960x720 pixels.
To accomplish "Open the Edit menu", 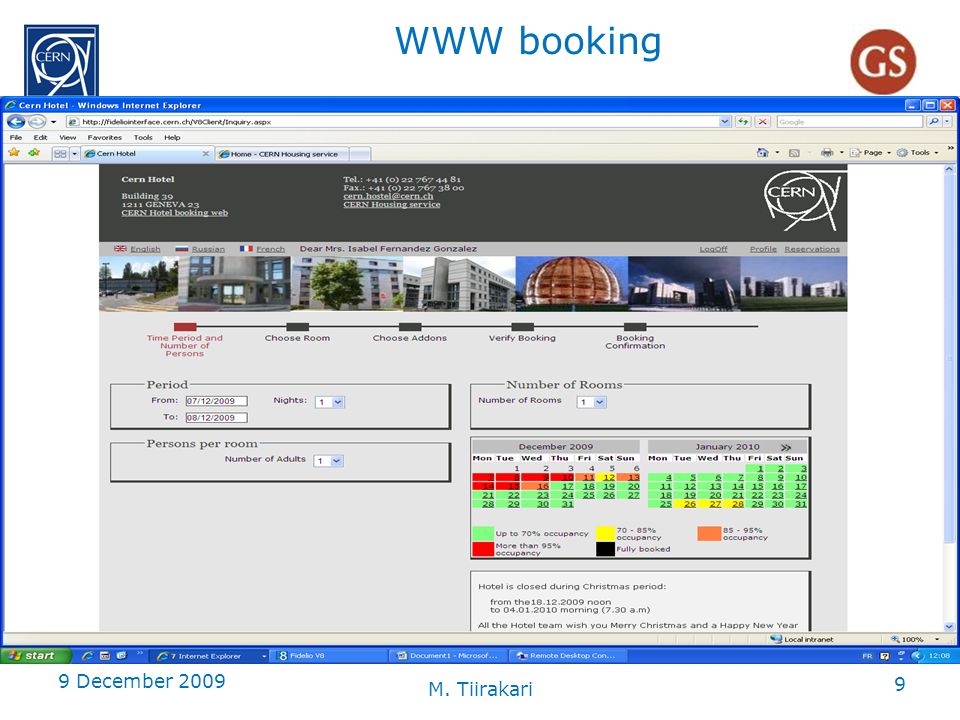I will [40, 137].
